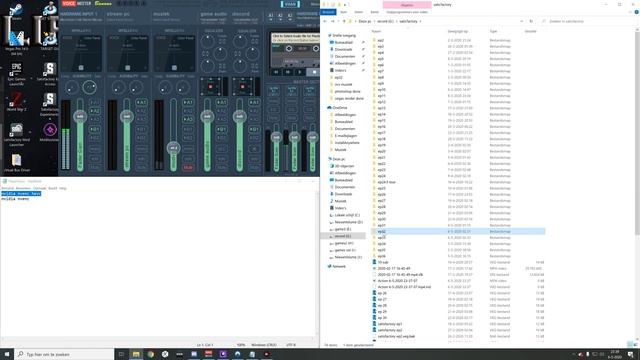Open Downloads under Snelle toegang

(x=343, y=49)
